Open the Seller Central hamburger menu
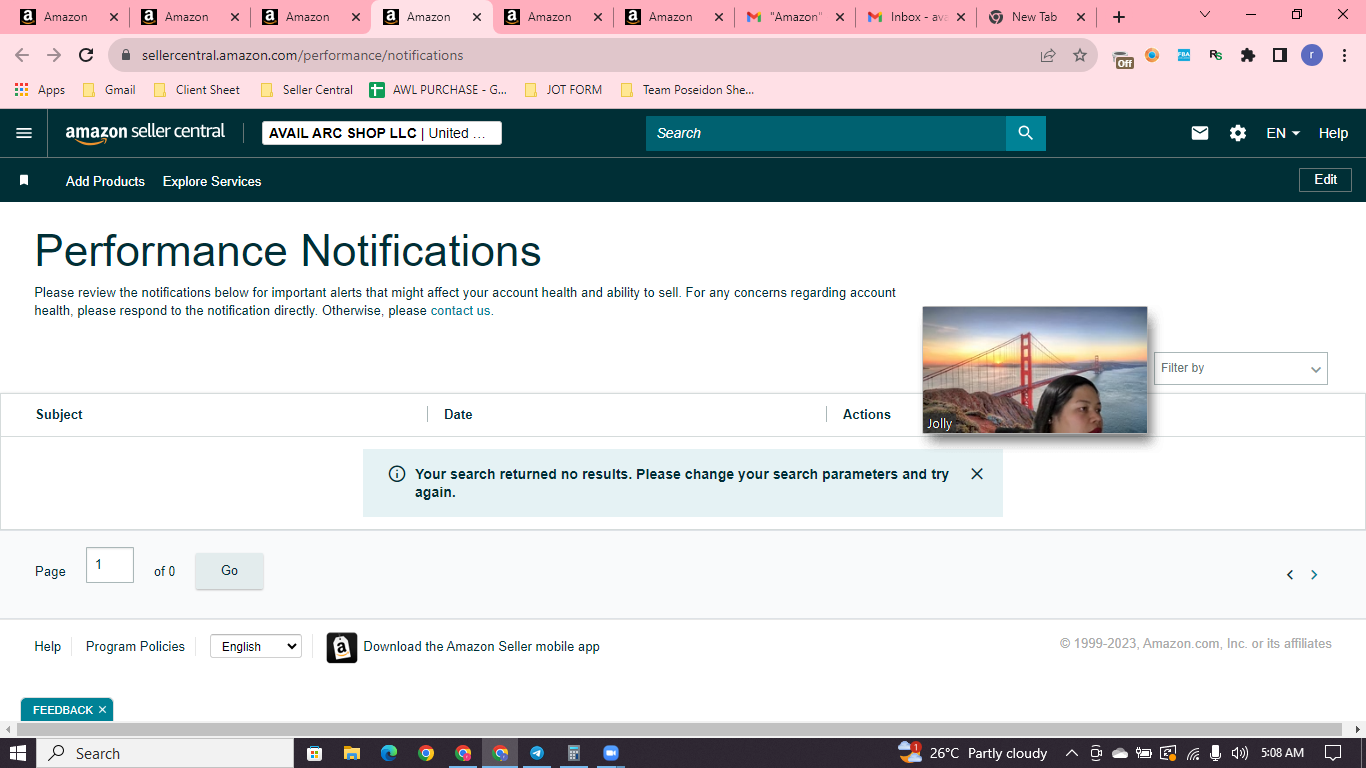Screen dimensions: 1366x768 [x=24, y=133]
